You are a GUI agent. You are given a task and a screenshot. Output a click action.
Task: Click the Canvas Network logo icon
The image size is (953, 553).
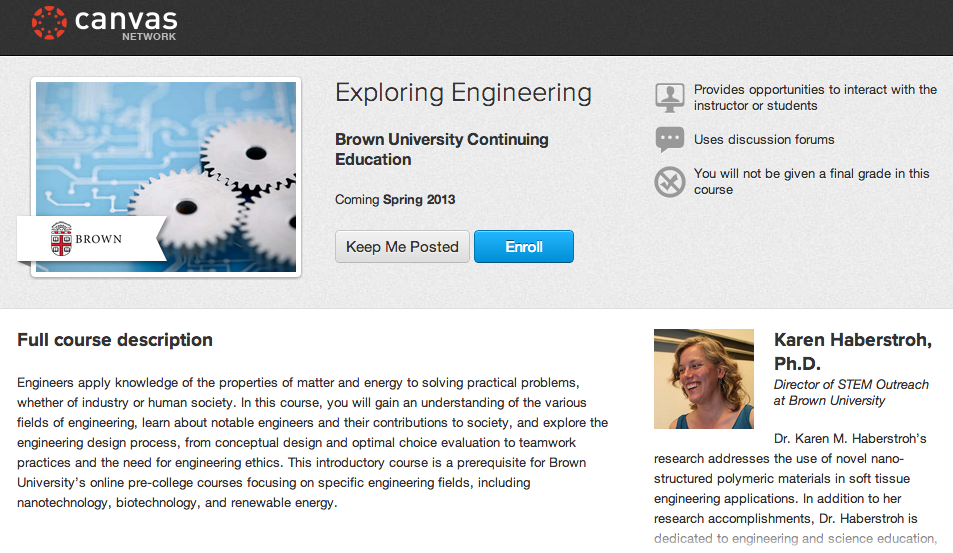click(x=48, y=22)
